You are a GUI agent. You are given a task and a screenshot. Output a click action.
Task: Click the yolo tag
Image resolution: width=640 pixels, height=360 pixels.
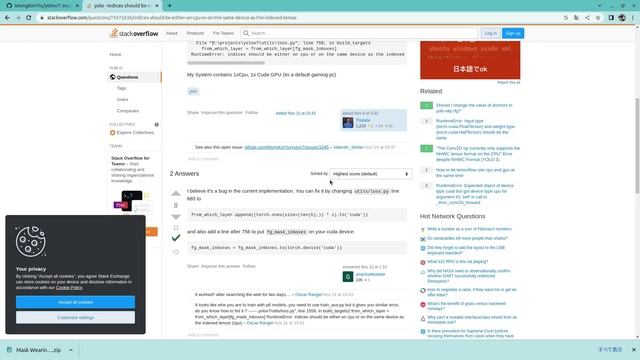pyautogui.click(x=193, y=91)
